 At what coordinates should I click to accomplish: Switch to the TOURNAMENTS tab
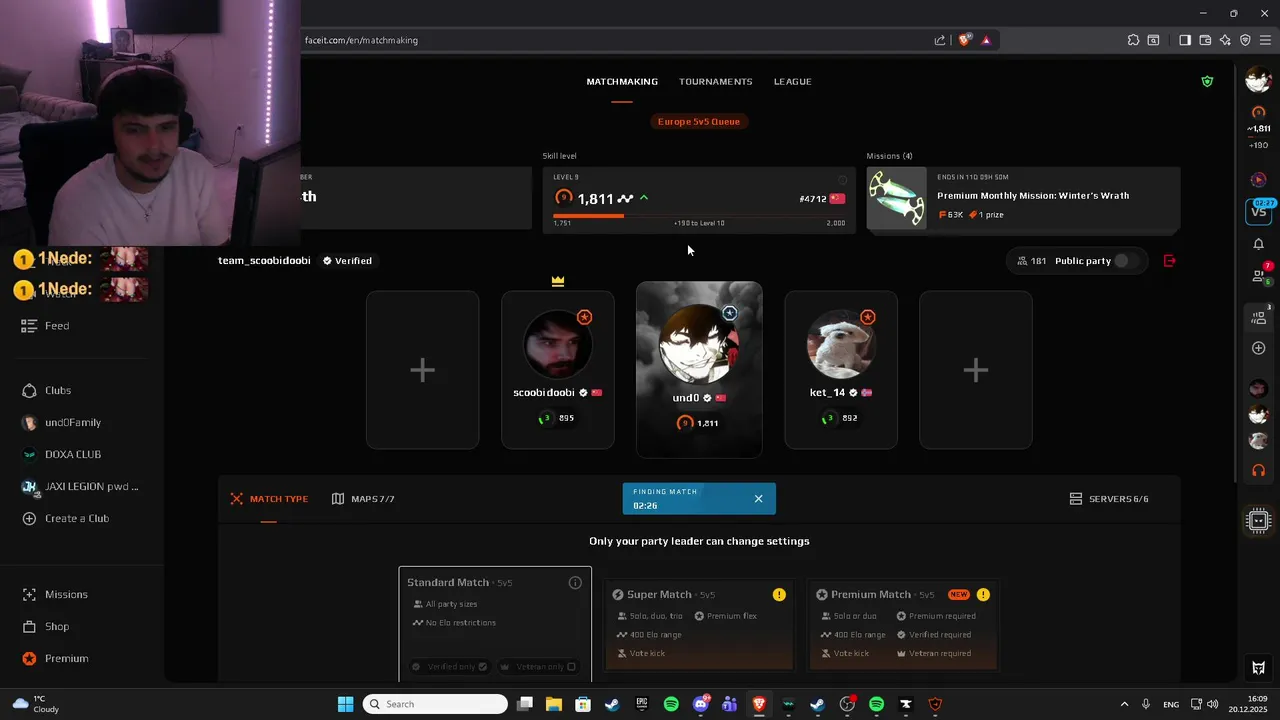[x=715, y=81]
